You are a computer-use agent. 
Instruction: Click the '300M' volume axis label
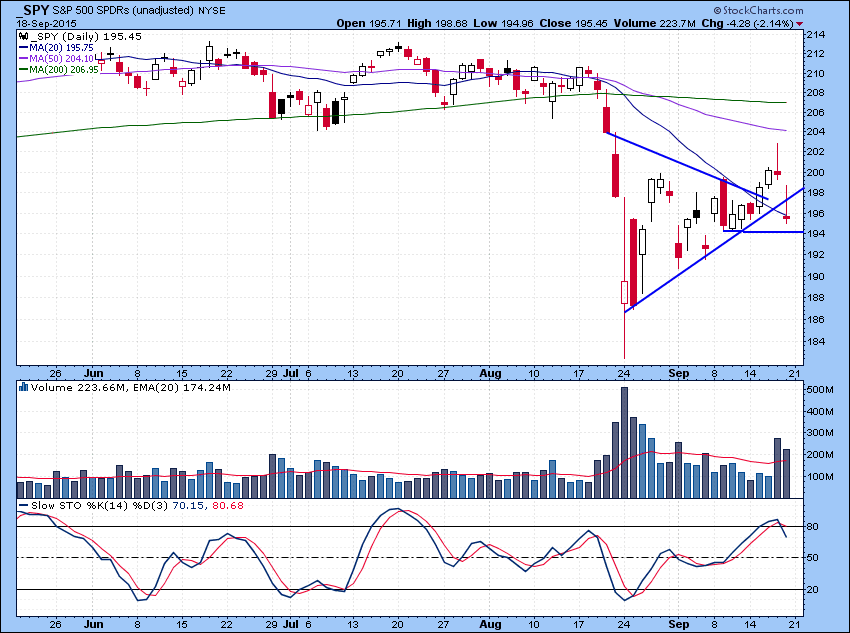[820, 432]
